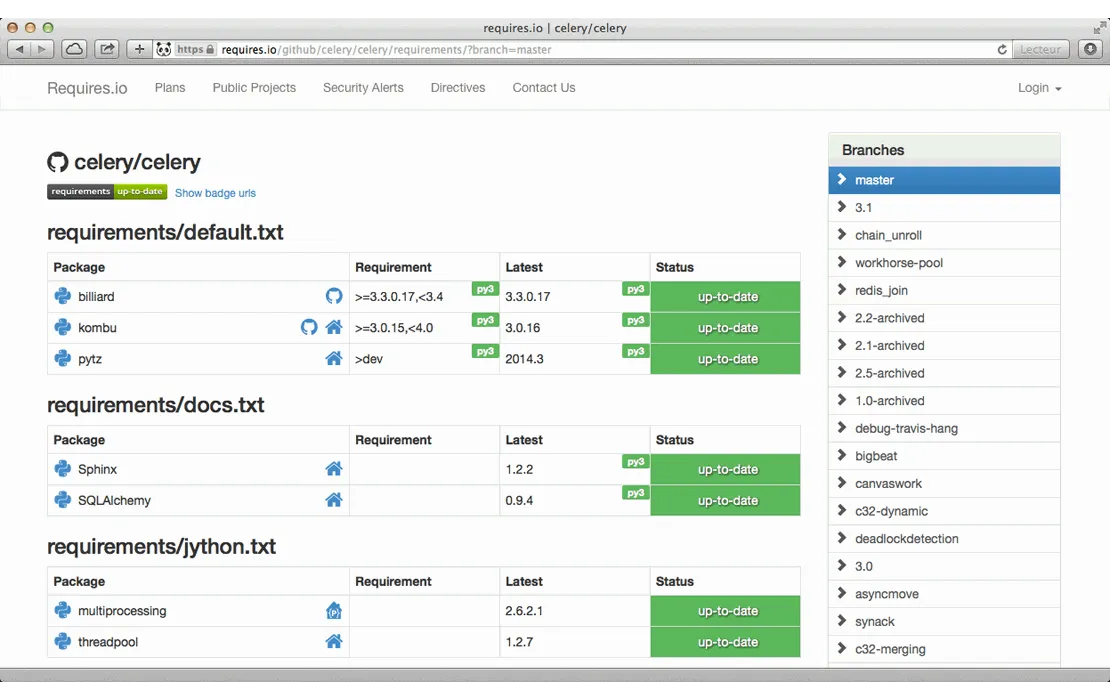Go back using the browser back arrow
This screenshot has height=700, width=1110.
click(19, 49)
